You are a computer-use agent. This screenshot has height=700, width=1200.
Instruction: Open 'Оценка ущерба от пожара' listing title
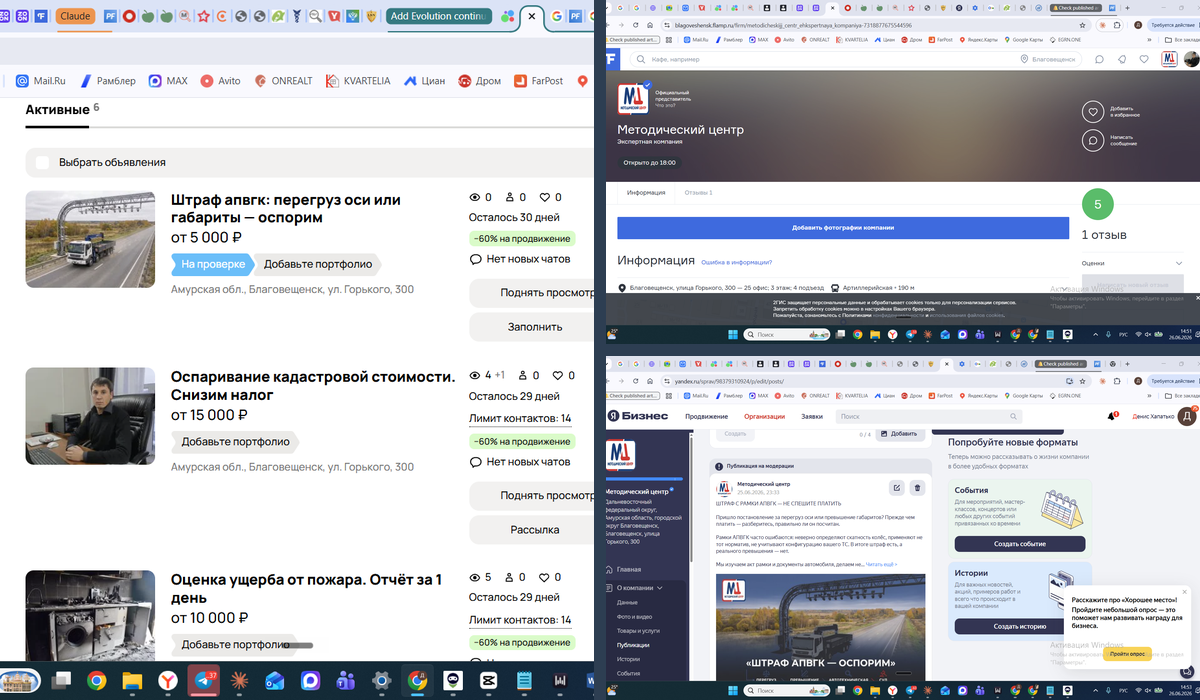click(306, 588)
